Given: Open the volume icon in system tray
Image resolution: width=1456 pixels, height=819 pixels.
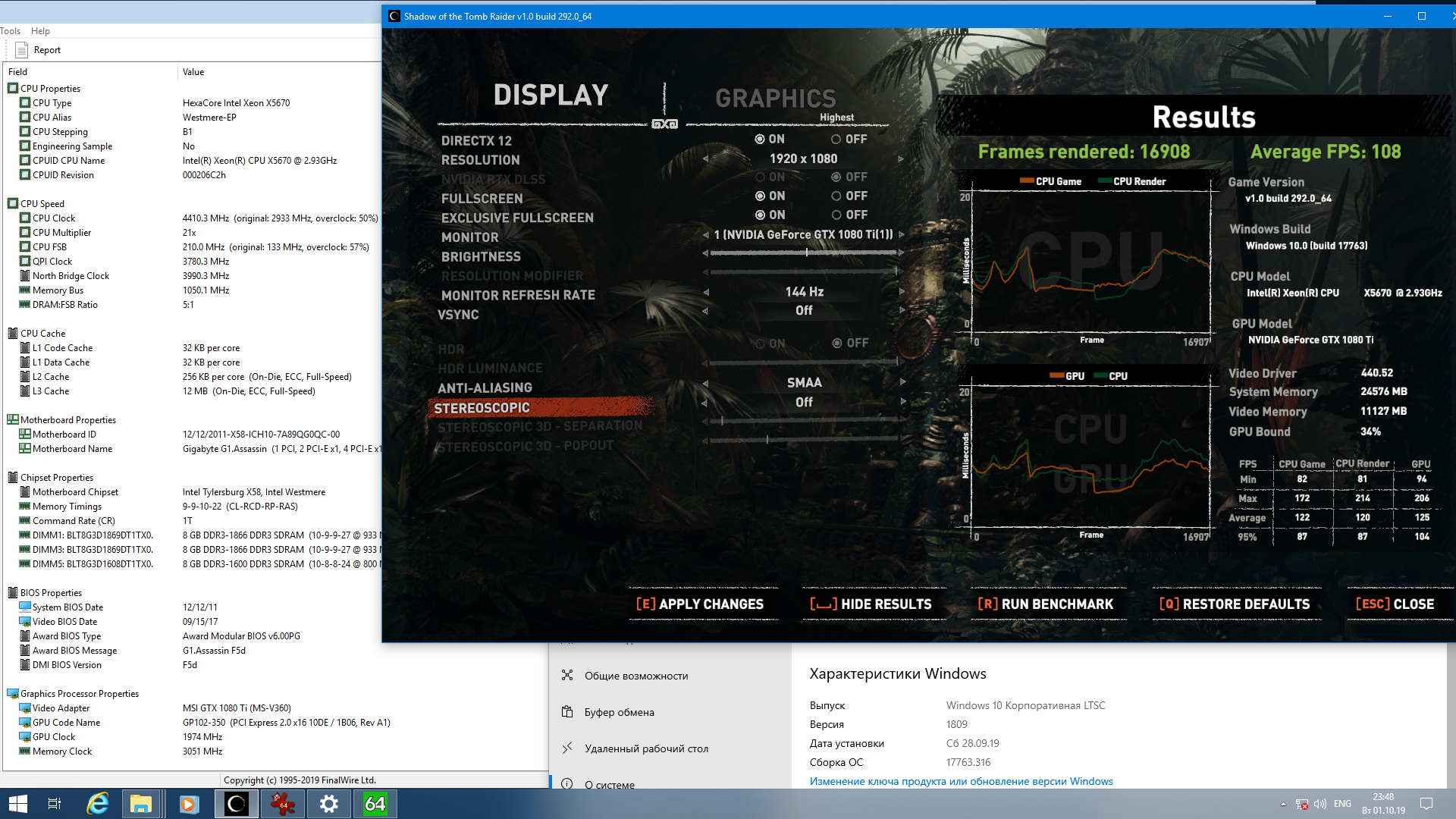Looking at the screenshot, I should pyautogui.click(x=1320, y=804).
